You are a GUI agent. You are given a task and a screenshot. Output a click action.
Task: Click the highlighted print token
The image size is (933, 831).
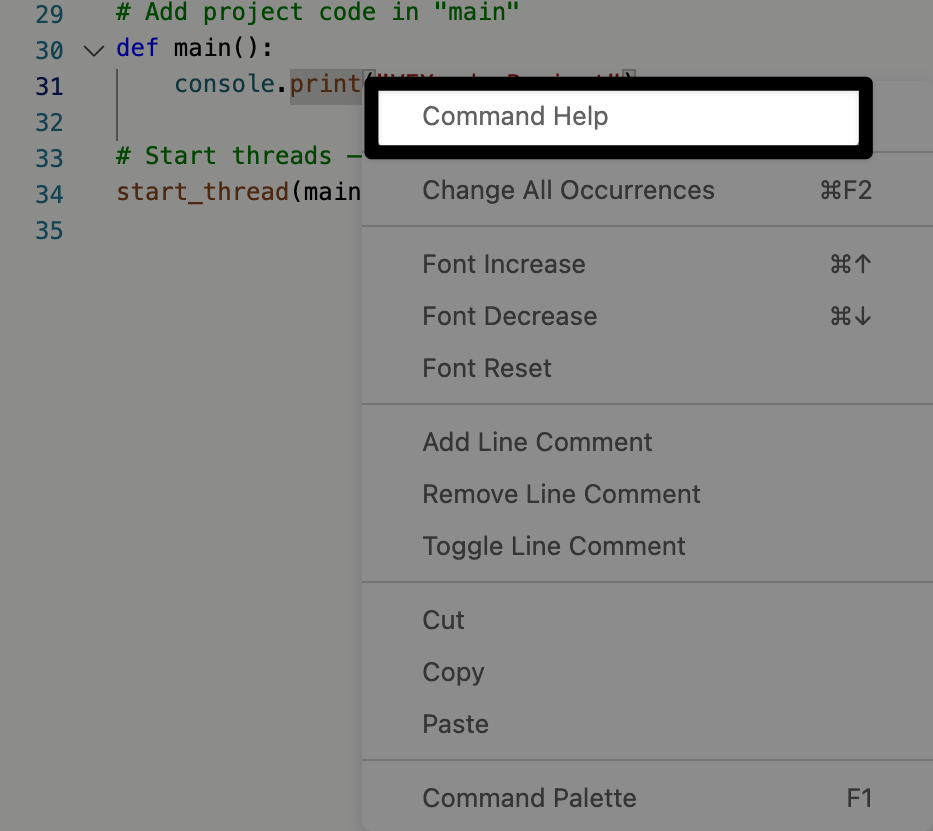(x=325, y=84)
